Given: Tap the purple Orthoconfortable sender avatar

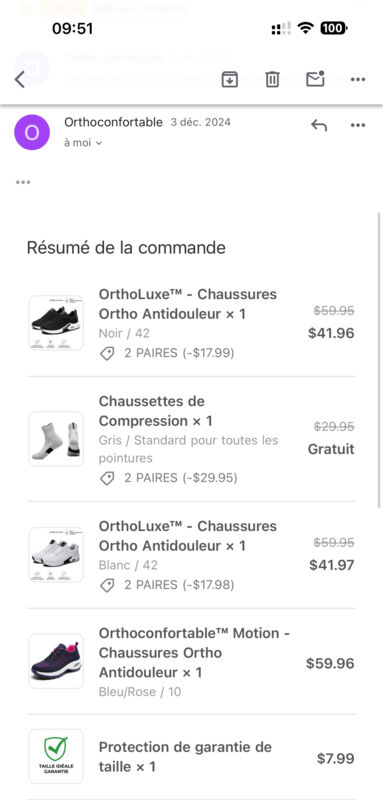Looking at the screenshot, I should pos(32,132).
